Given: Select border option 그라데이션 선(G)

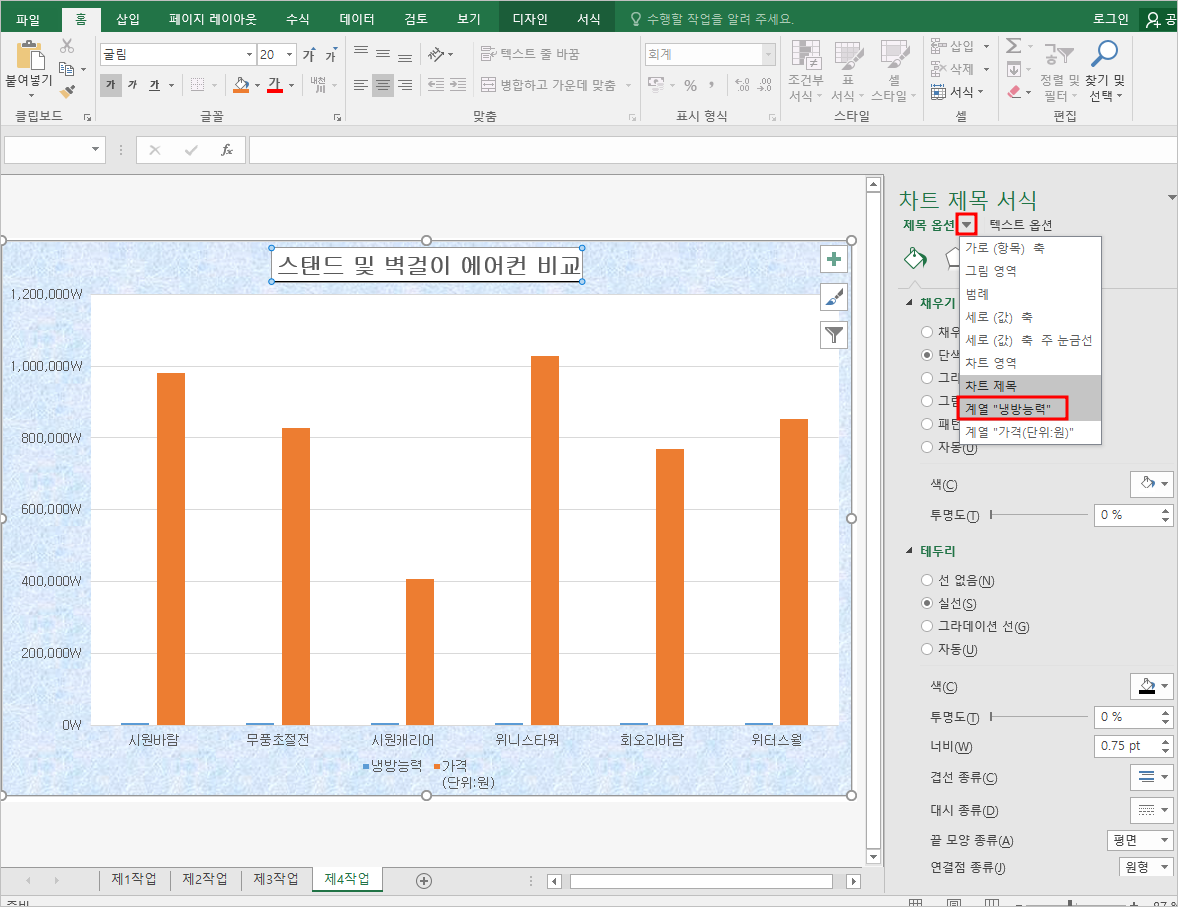Looking at the screenshot, I should (x=927, y=626).
